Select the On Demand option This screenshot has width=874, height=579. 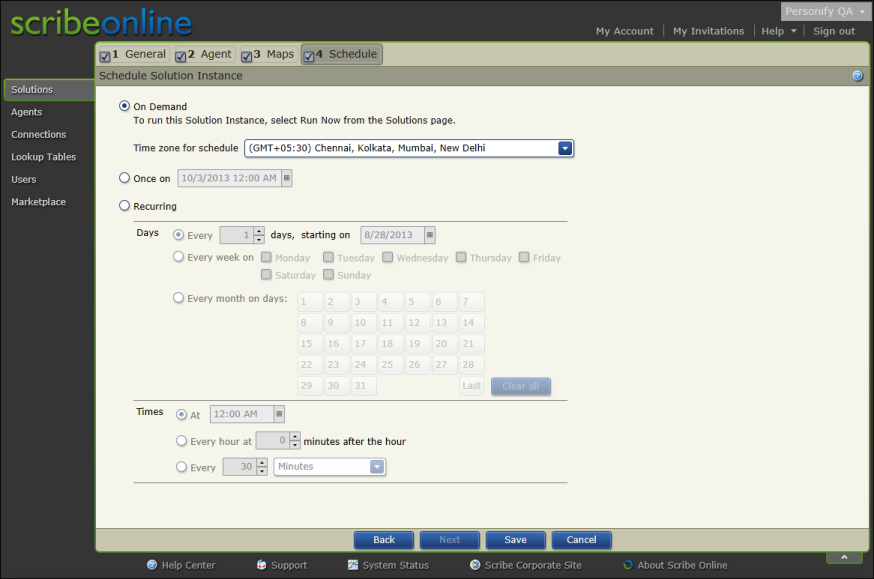(124, 106)
